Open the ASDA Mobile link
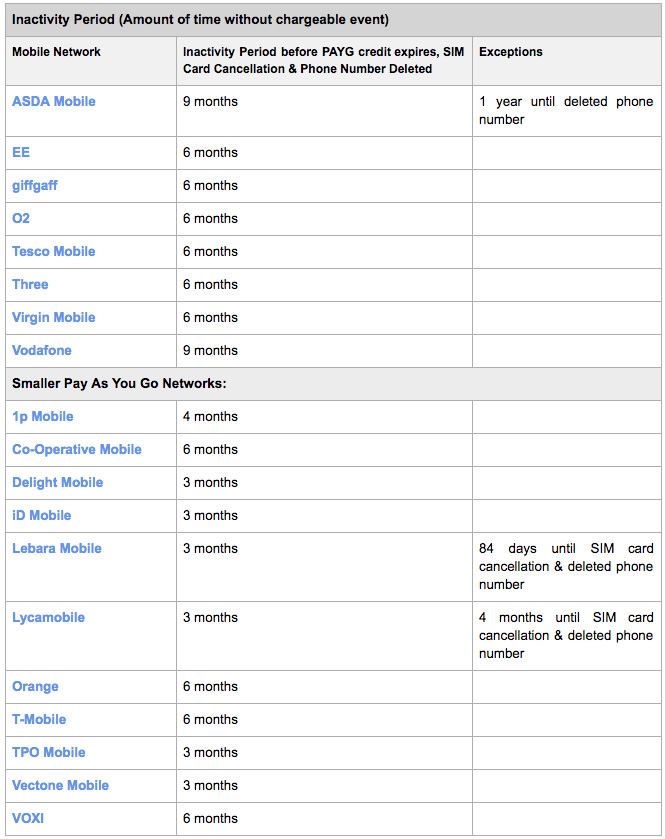Image resolution: width=665 pixels, height=839 pixels. [54, 101]
